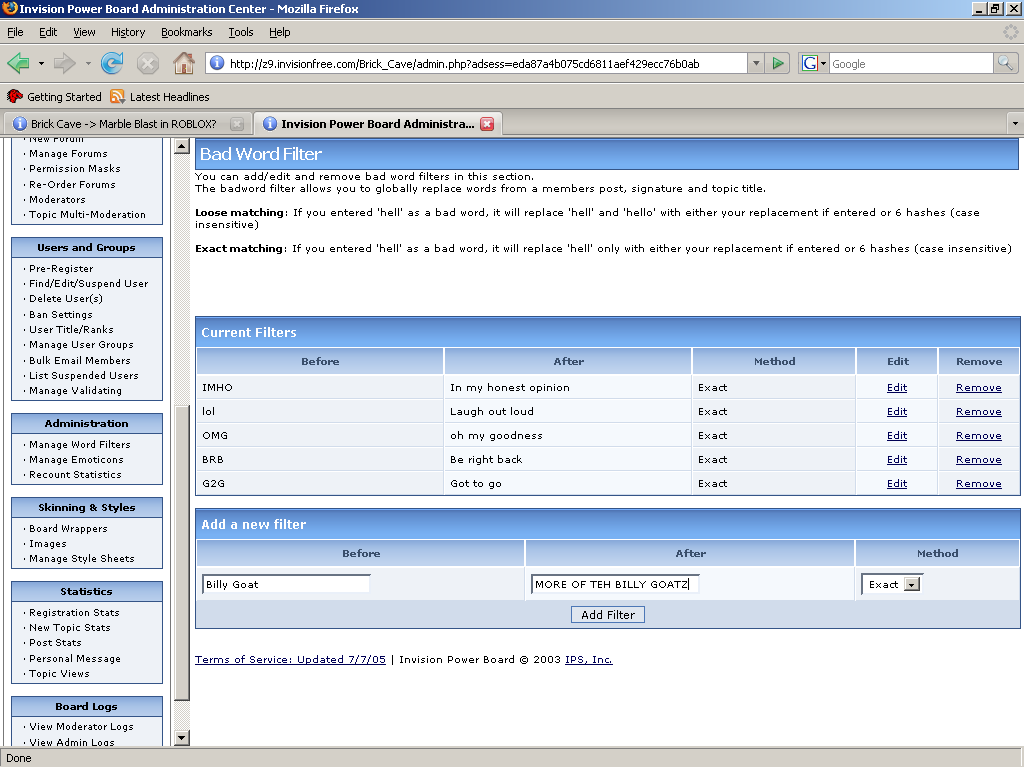The image size is (1024, 768).
Task: Open Manage Word Filters in sidebar
Action: click(80, 444)
